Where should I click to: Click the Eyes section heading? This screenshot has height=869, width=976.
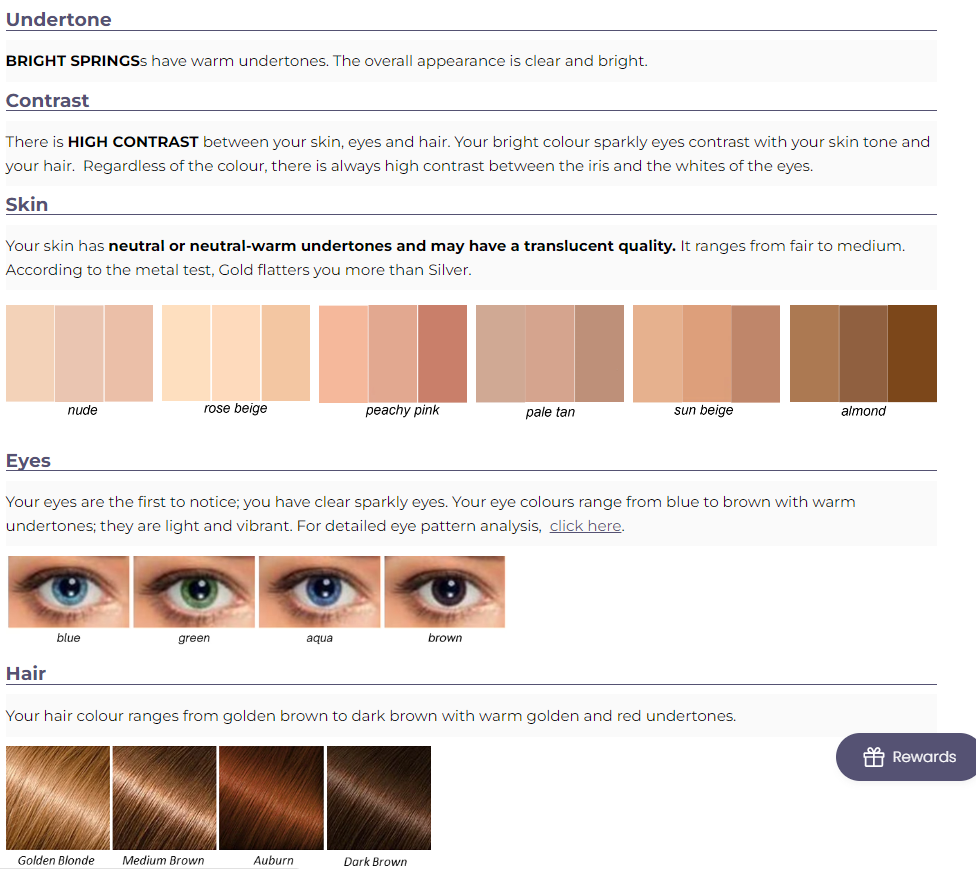(x=28, y=461)
